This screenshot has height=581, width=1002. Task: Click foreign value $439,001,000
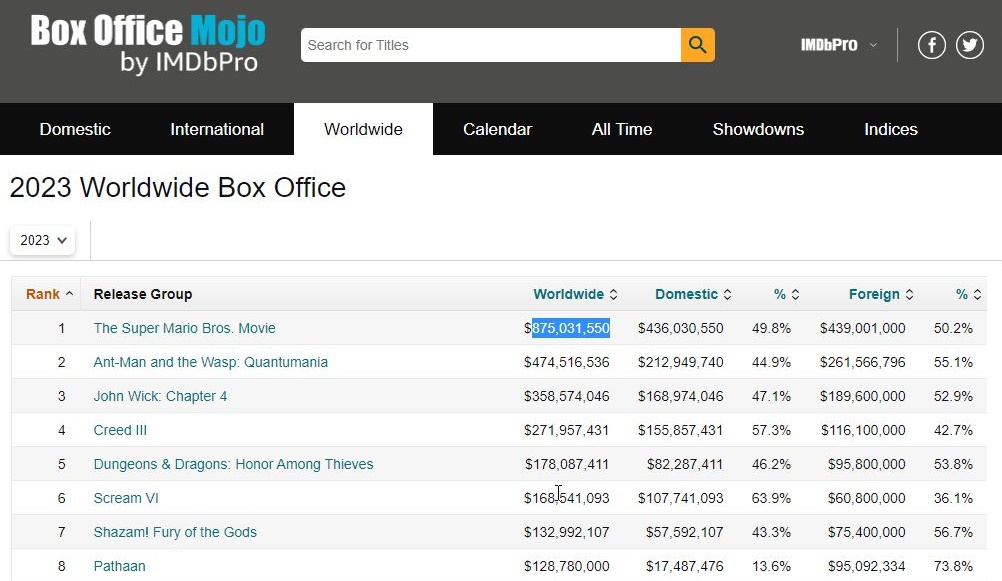click(x=863, y=328)
